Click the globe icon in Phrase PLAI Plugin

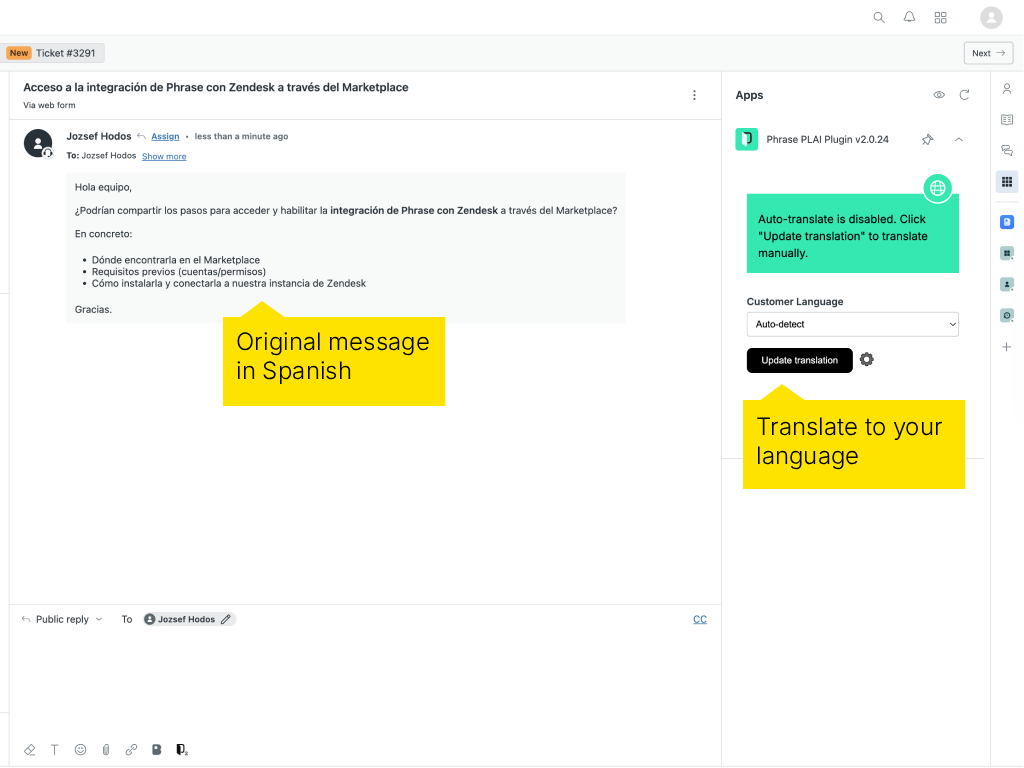click(x=937, y=187)
